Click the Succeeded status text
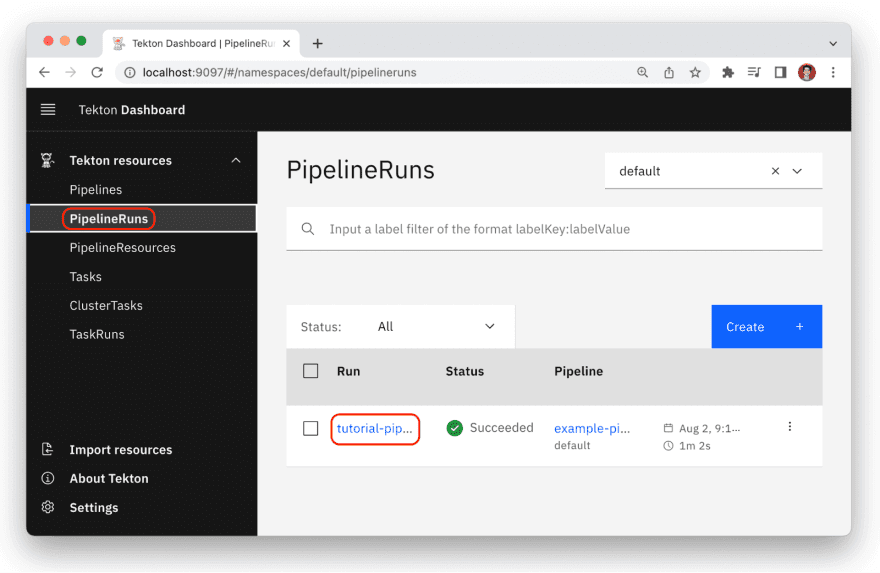Image resolution: width=880 pixels, height=573 pixels. (501, 428)
